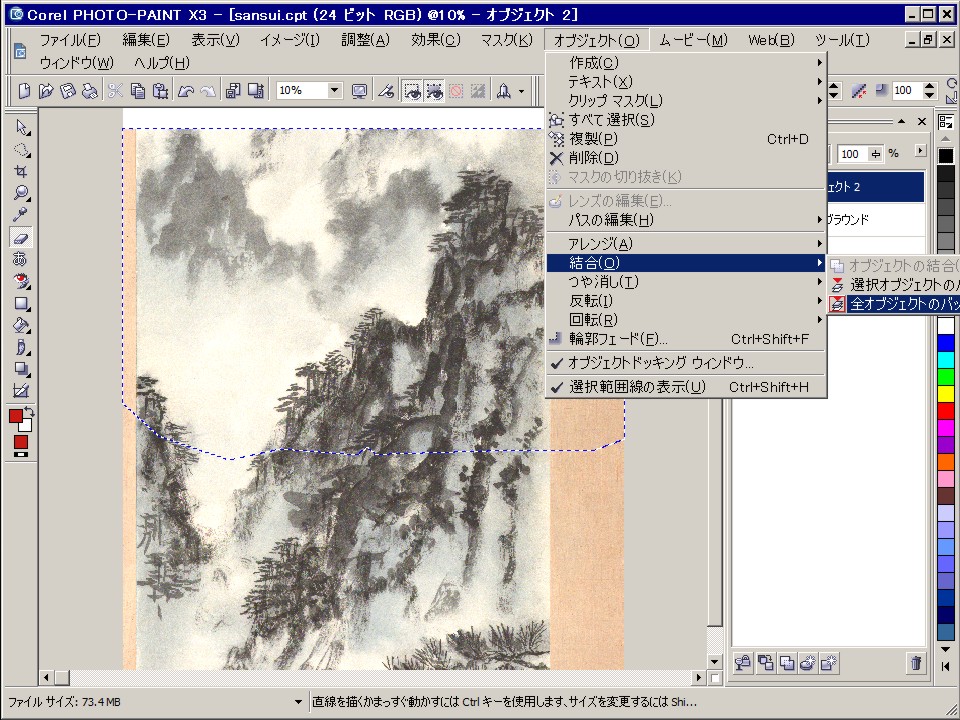Select the Rectangle shape tool
Image resolution: width=960 pixels, height=720 pixels.
pos(21,304)
